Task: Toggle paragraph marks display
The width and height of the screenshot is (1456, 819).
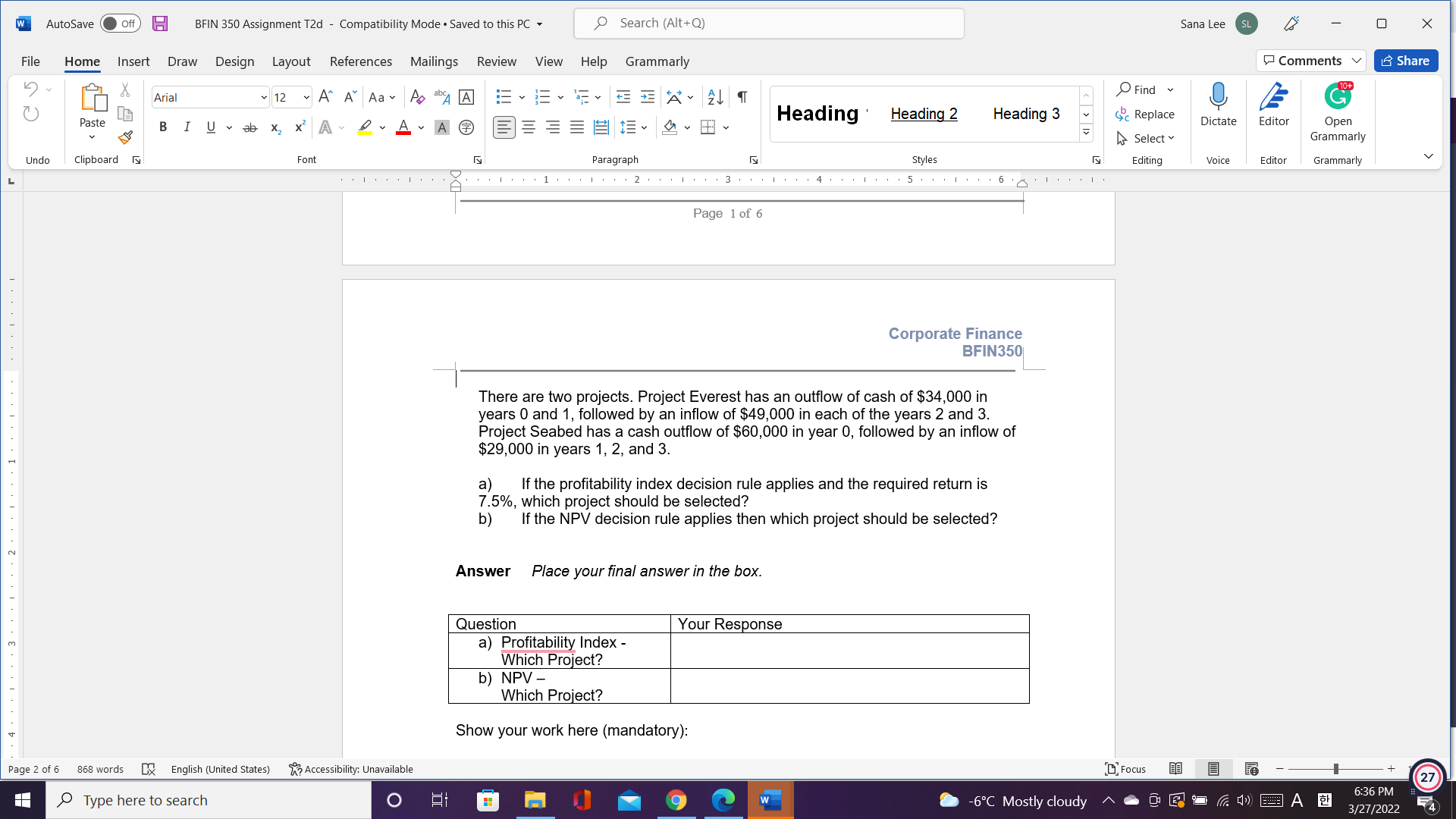Action: click(x=742, y=97)
